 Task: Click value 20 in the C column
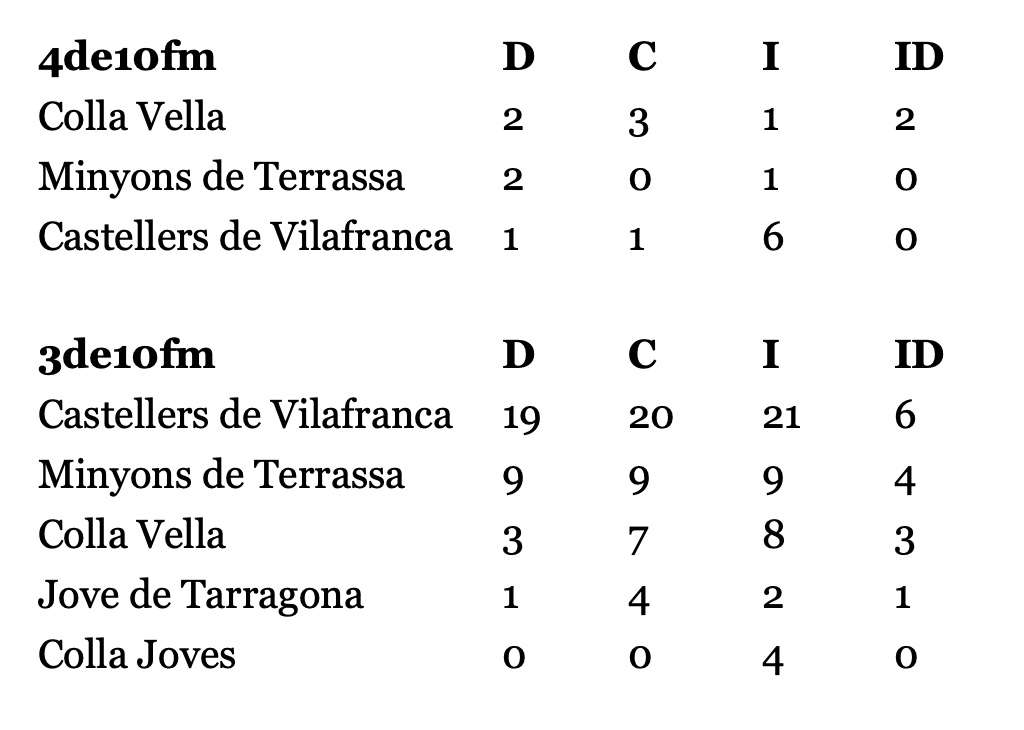pos(650,418)
